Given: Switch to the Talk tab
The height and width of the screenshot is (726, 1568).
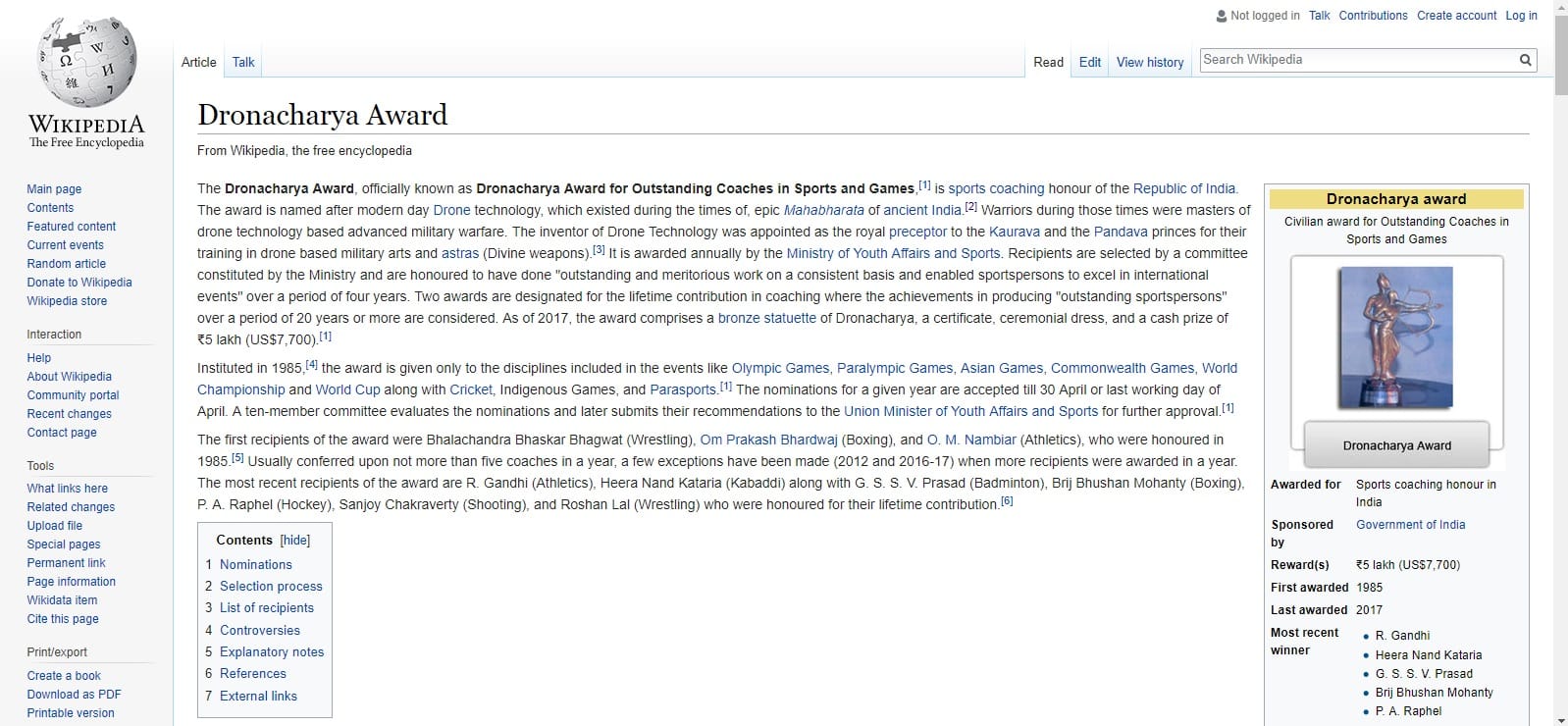Looking at the screenshot, I should click(x=243, y=62).
